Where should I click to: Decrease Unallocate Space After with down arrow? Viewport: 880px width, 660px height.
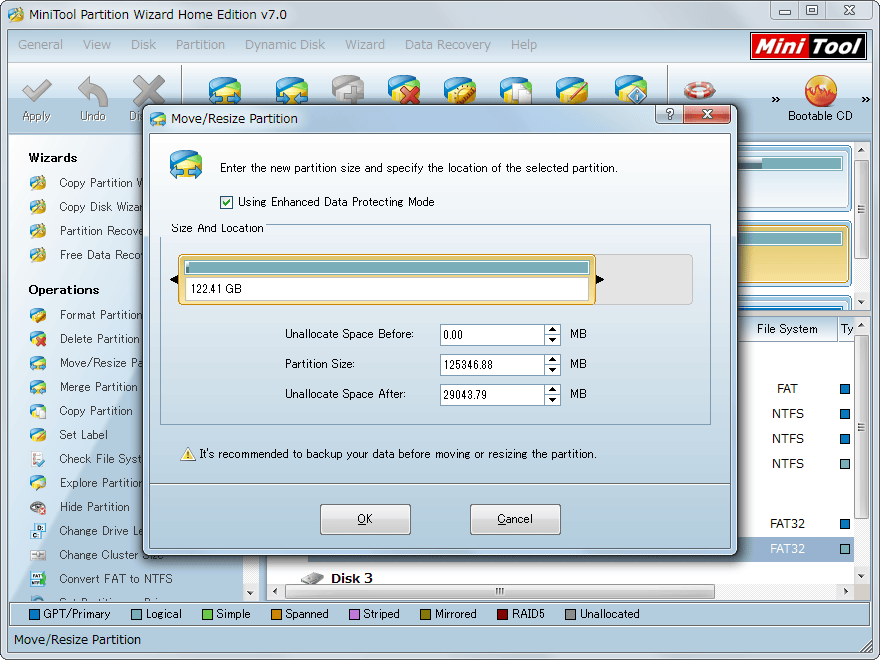pyautogui.click(x=553, y=400)
